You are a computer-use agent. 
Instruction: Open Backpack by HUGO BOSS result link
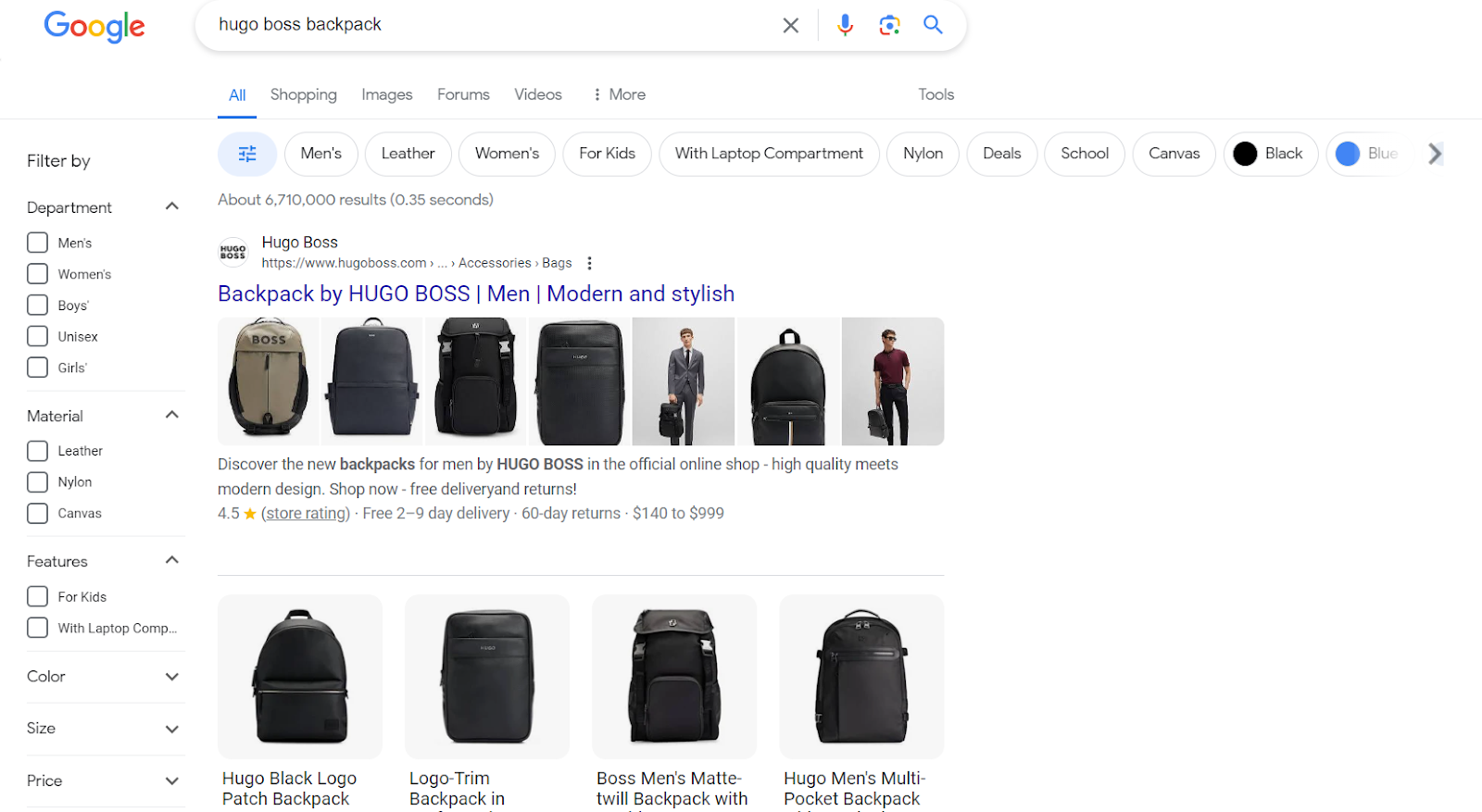point(476,294)
